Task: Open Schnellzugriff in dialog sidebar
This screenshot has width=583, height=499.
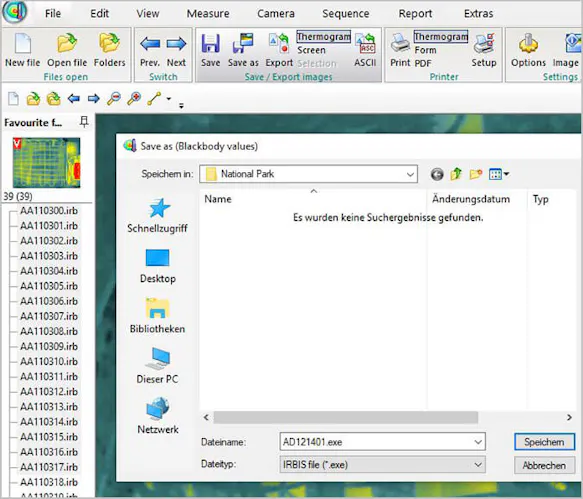Action: point(157,216)
